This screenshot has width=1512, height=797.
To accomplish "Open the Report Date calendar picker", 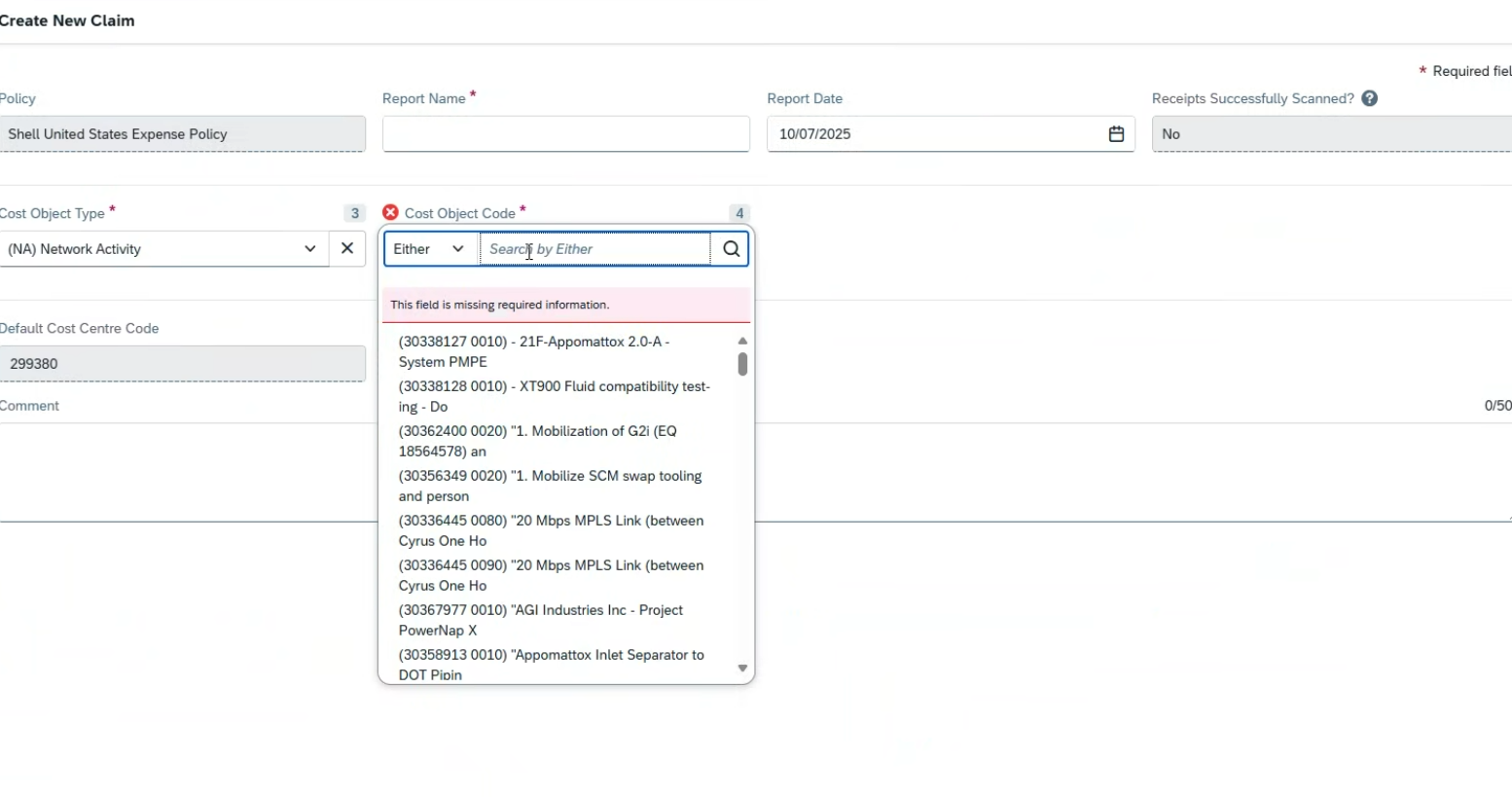I will click(x=1116, y=134).
